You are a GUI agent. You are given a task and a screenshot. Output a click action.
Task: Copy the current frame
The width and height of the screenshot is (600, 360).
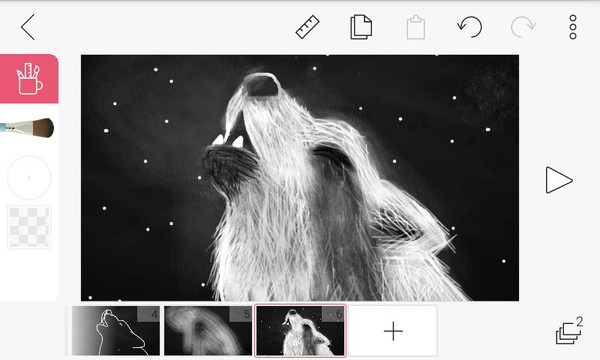tap(361, 27)
